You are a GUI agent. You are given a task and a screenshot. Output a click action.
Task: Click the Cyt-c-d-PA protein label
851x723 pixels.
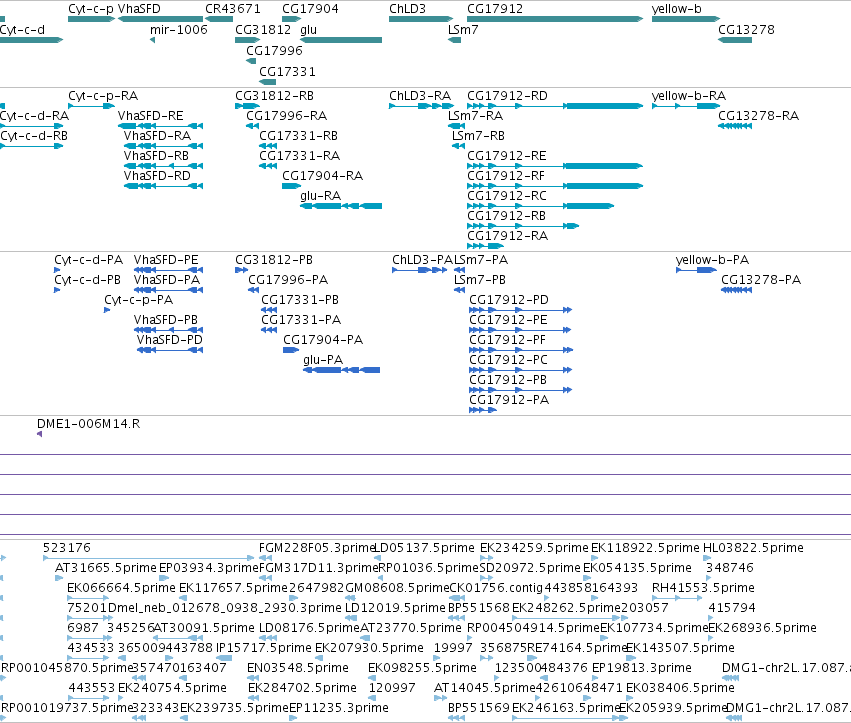tap(88, 260)
